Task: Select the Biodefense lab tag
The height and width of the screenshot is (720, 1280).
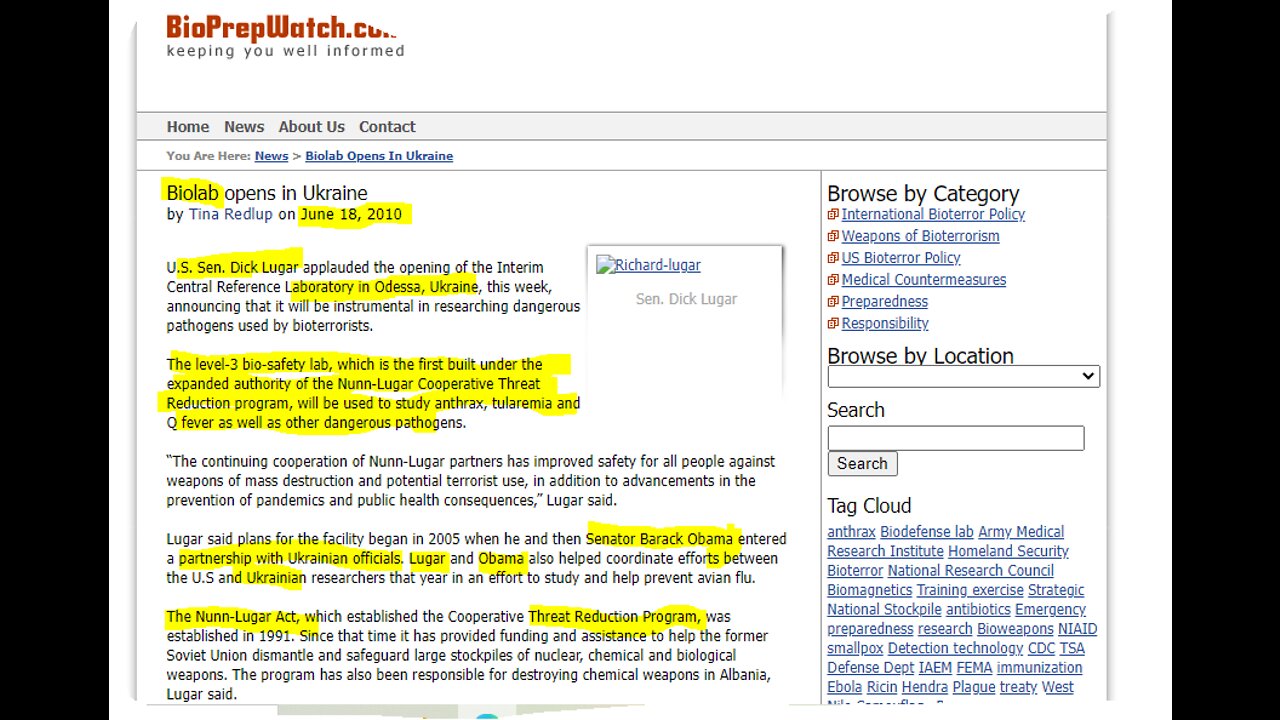Action: click(x=926, y=532)
